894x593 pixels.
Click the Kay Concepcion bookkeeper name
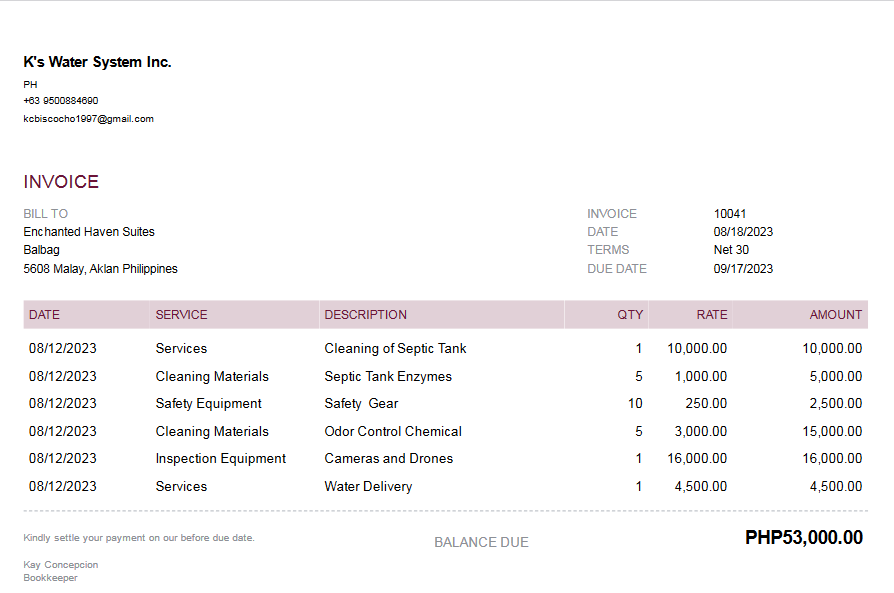click(61, 565)
